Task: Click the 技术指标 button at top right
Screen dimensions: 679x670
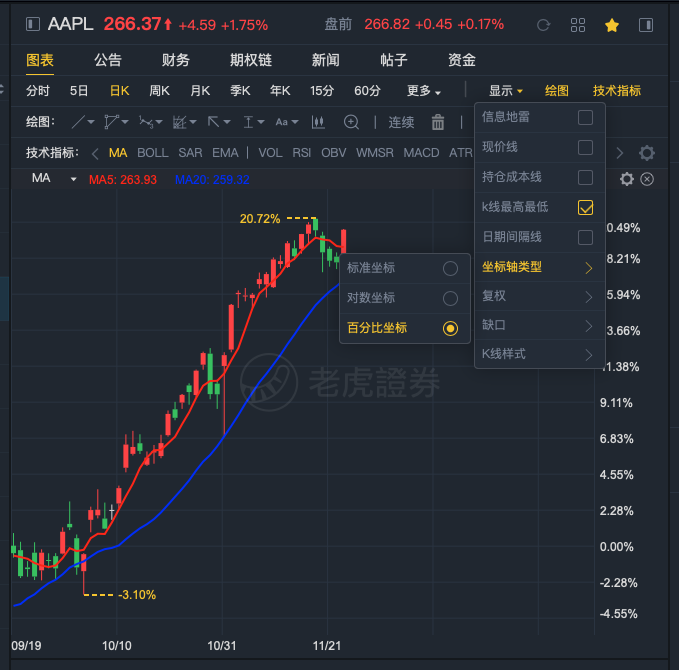Action: coord(617,91)
